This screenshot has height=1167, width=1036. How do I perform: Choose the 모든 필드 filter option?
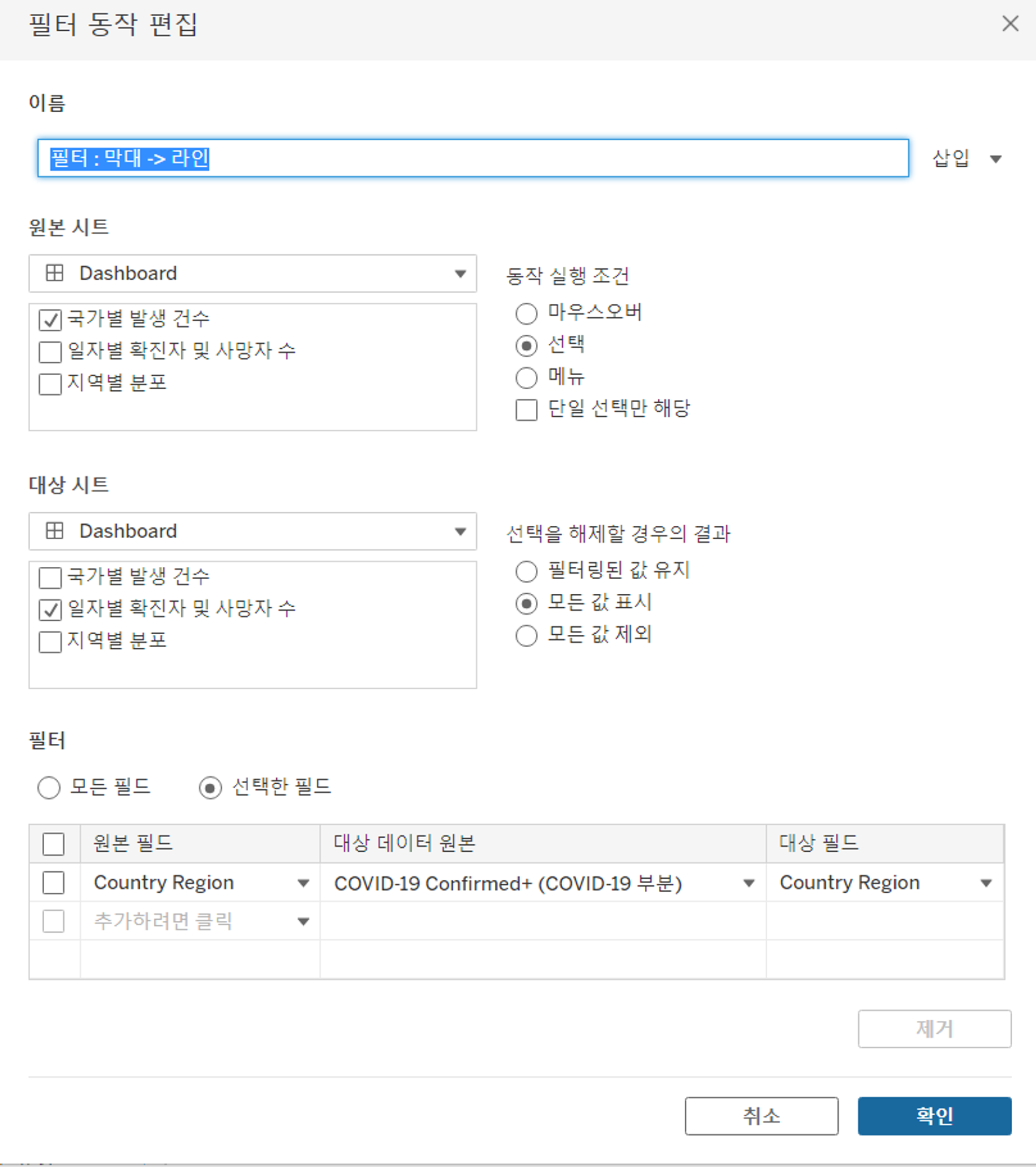pos(49,788)
